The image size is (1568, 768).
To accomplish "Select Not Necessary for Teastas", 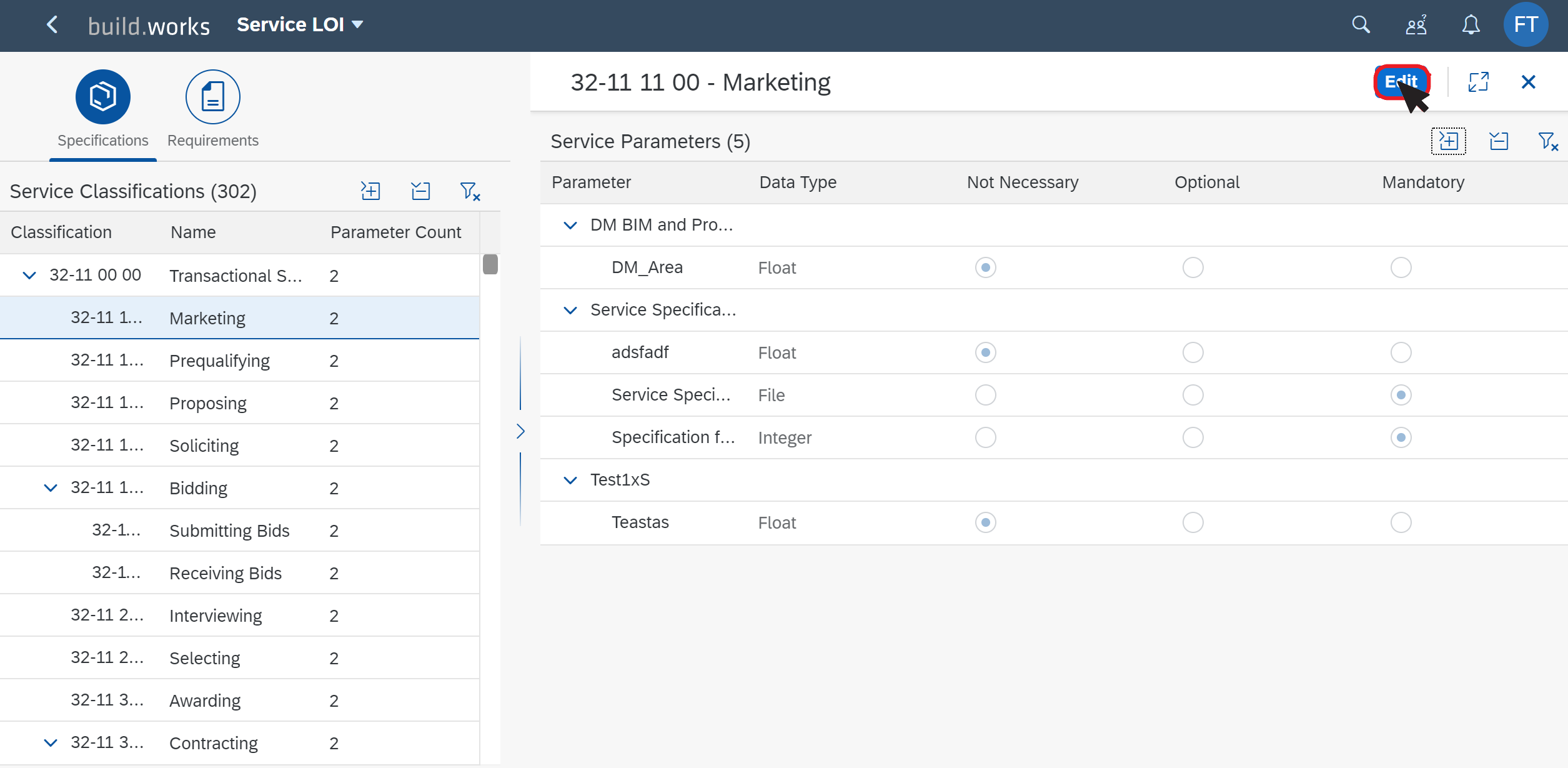I will [x=985, y=522].
